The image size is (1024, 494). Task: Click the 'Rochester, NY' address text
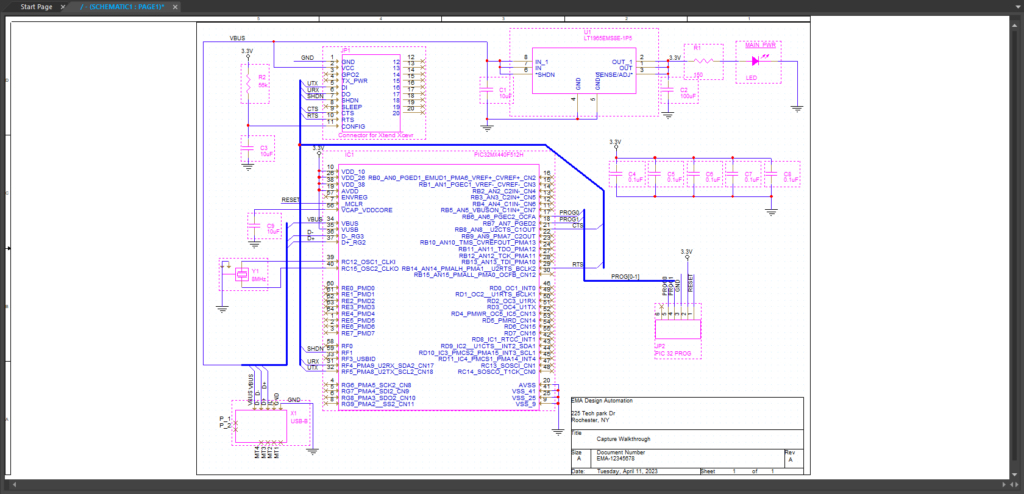(x=590, y=421)
